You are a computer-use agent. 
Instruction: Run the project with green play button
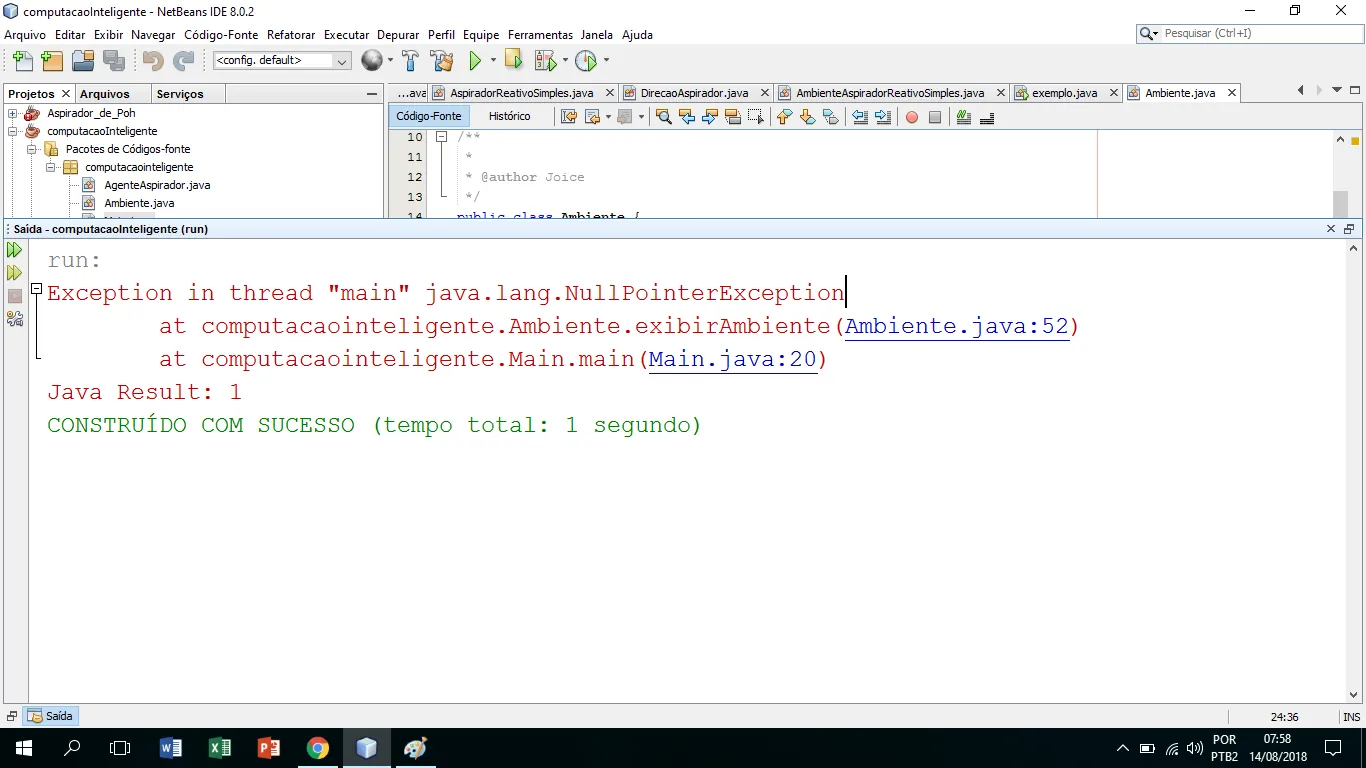(x=475, y=61)
